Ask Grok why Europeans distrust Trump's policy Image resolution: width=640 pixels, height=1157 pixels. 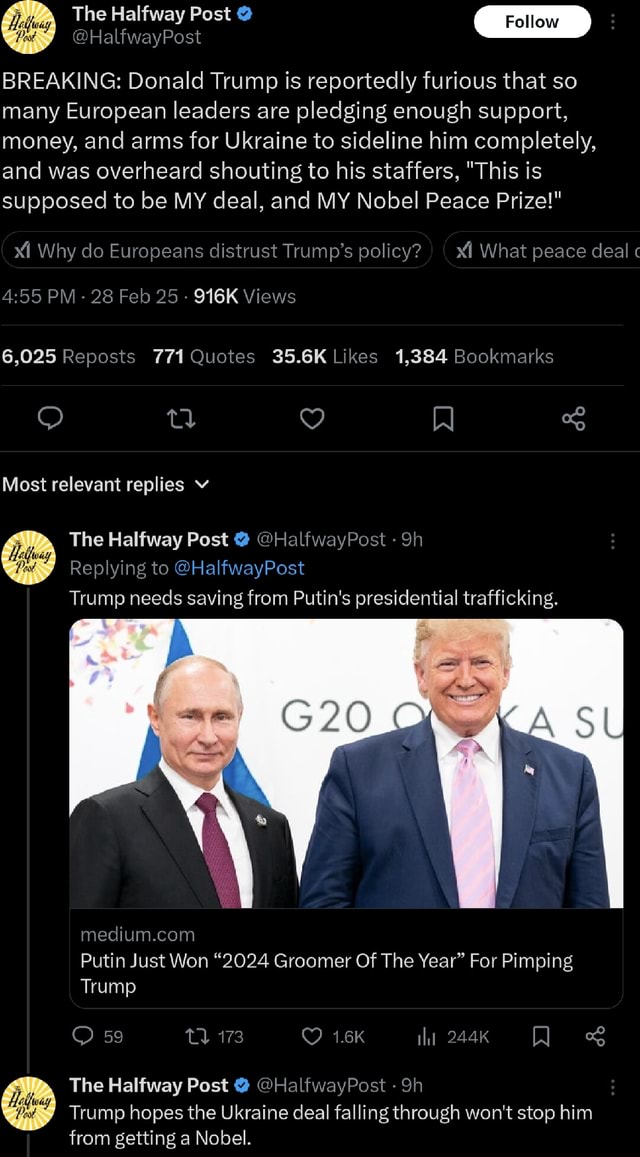[x=217, y=251]
